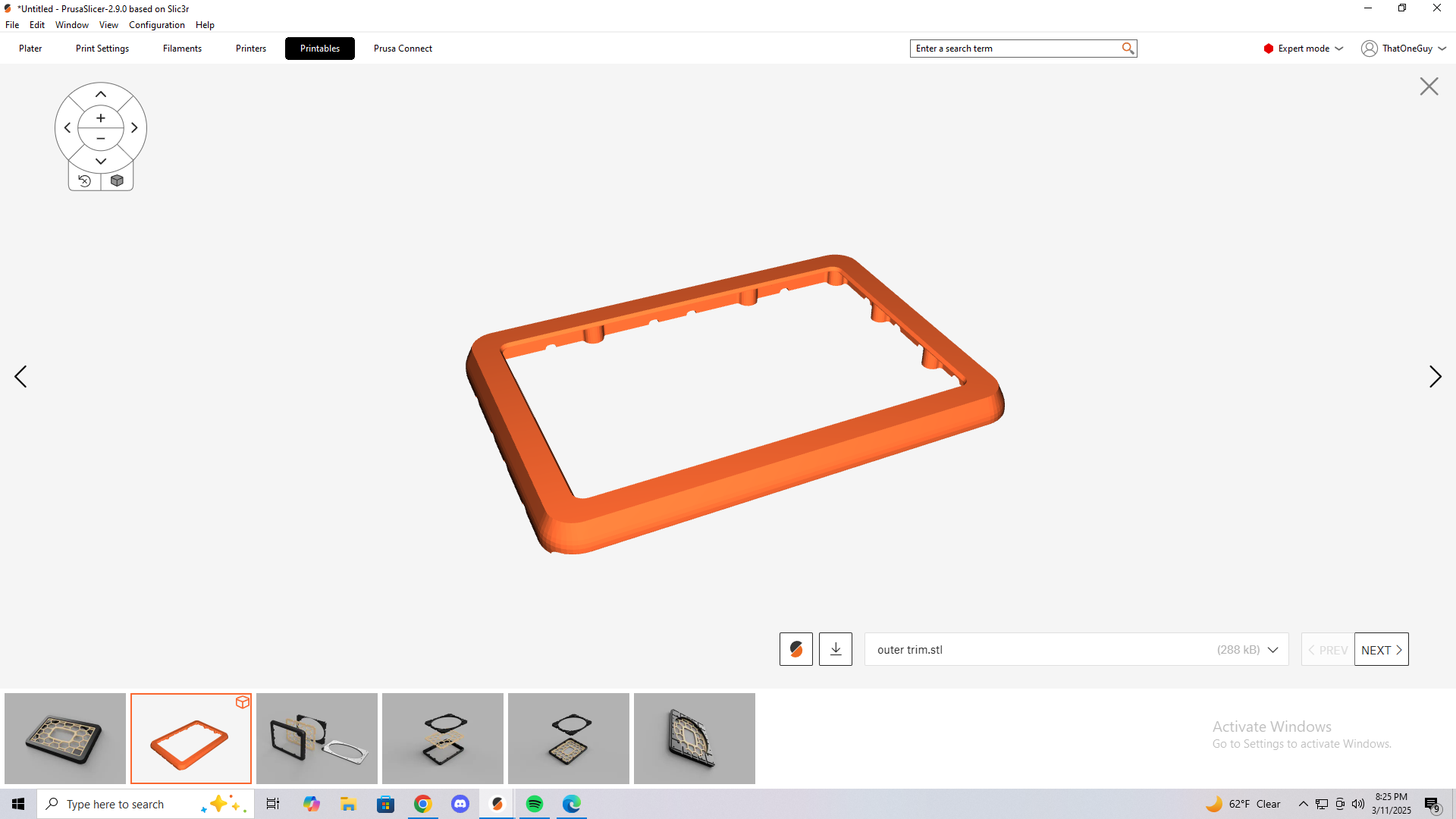Rotate view right with the right arrow
This screenshot has width=1456, height=819.
134,128
